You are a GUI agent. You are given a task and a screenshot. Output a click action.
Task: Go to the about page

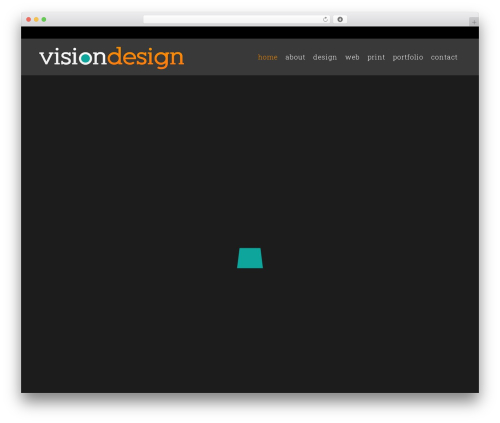tap(295, 57)
